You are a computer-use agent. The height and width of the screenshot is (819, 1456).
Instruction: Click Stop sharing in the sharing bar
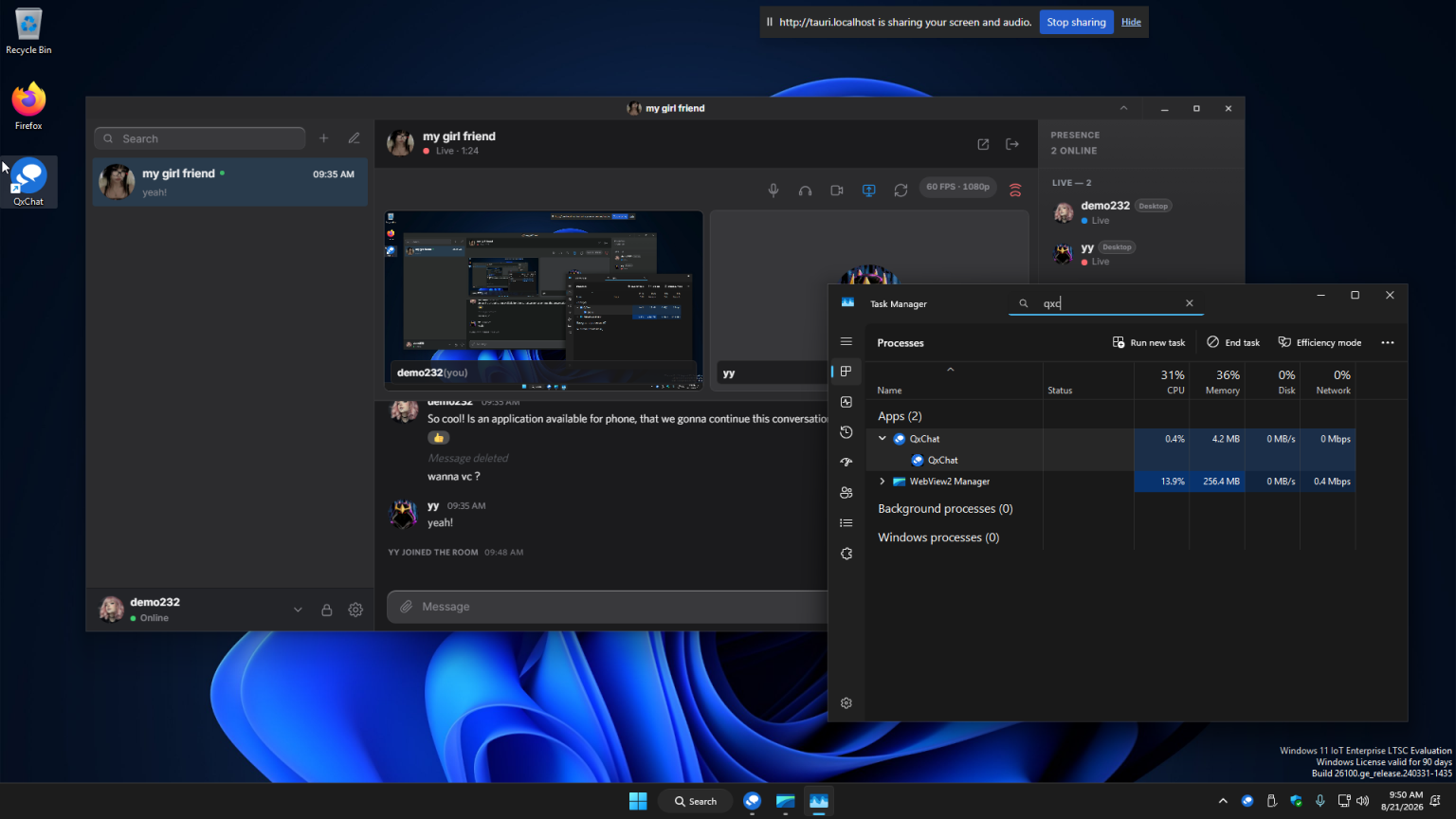[1076, 22]
